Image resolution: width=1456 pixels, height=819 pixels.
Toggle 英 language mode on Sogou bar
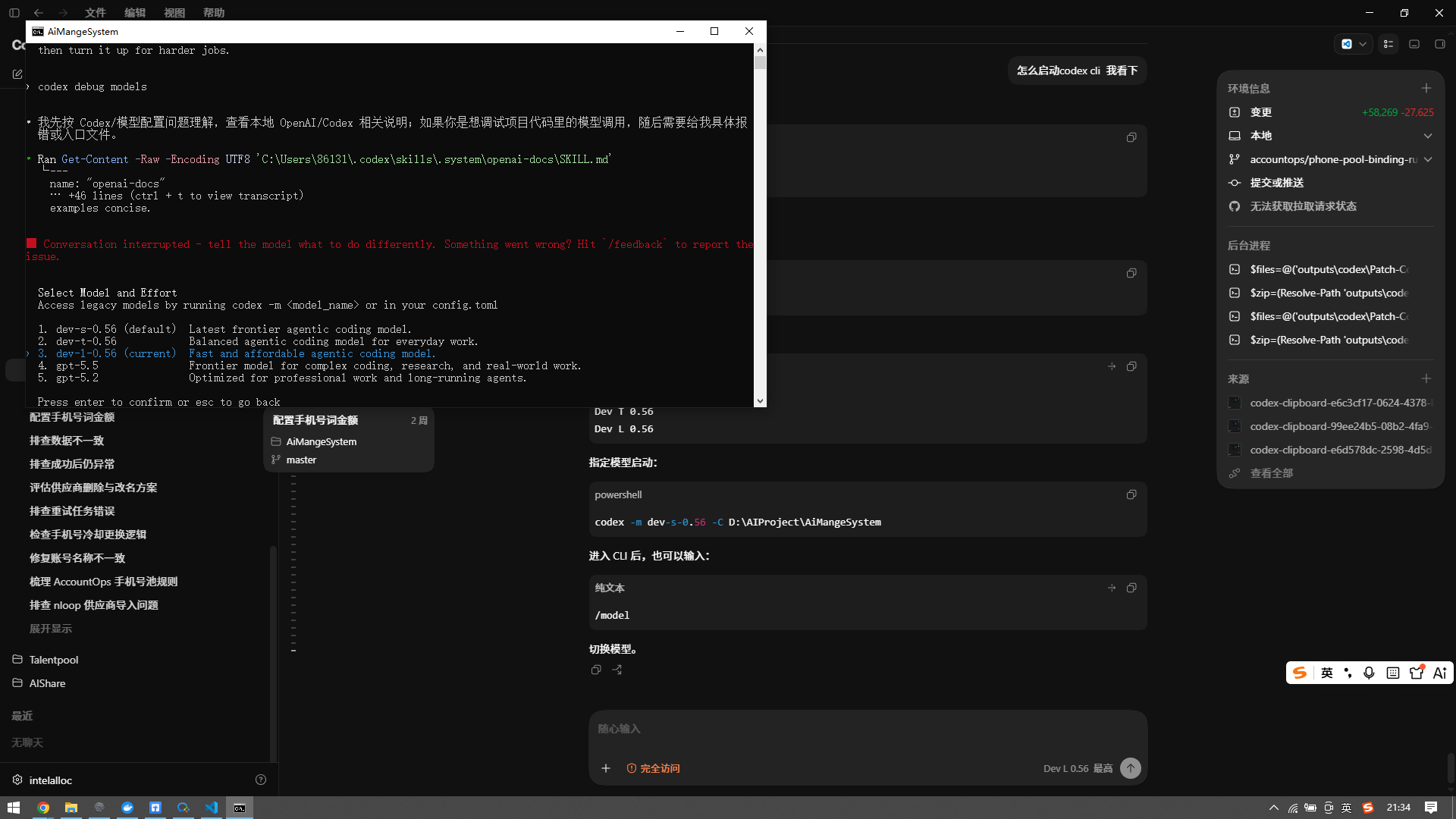click(1326, 673)
